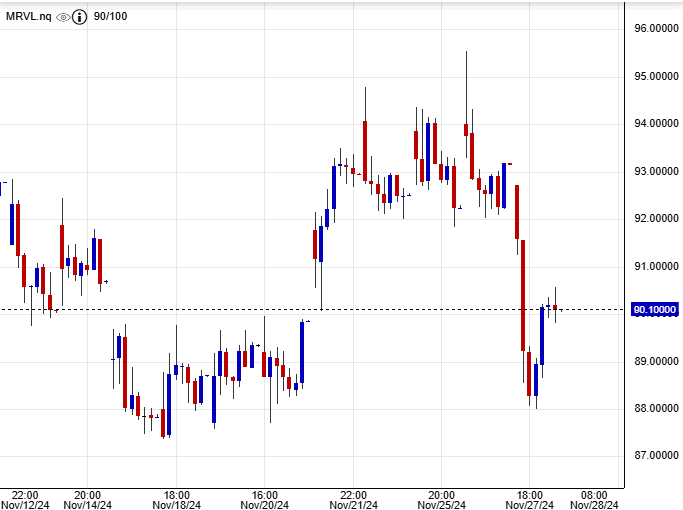Select the Nov/20/24 16:00 time label
683x510 pixels.
(264, 500)
